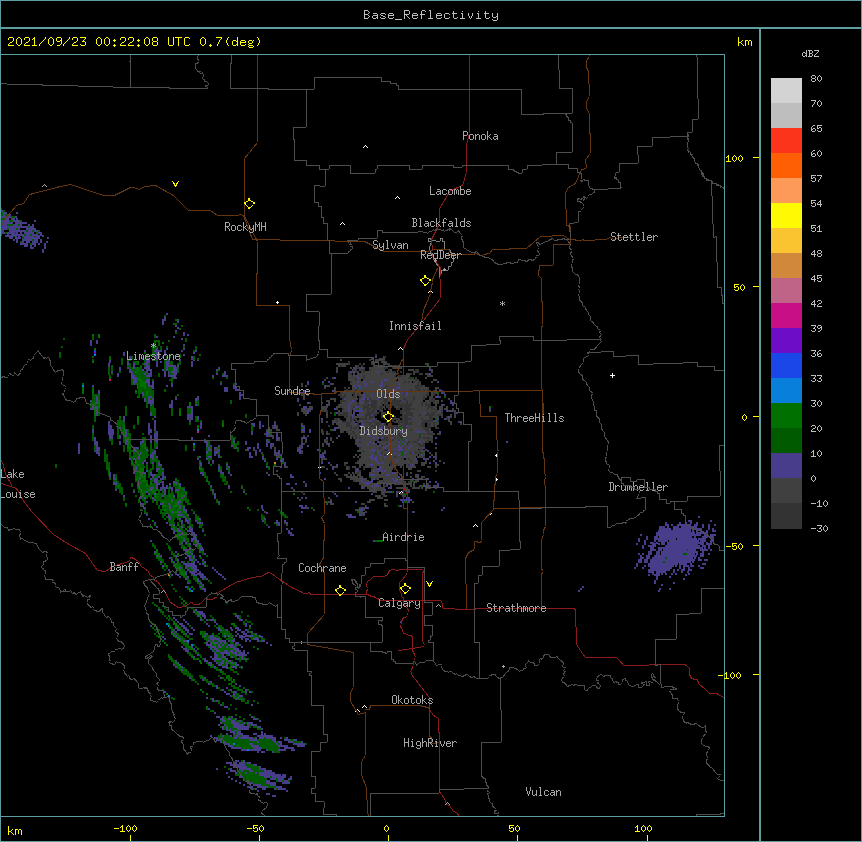862x842 pixels.
Task: Click the yellow V marker northwest of RockyMH
Action: click(175, 184)
